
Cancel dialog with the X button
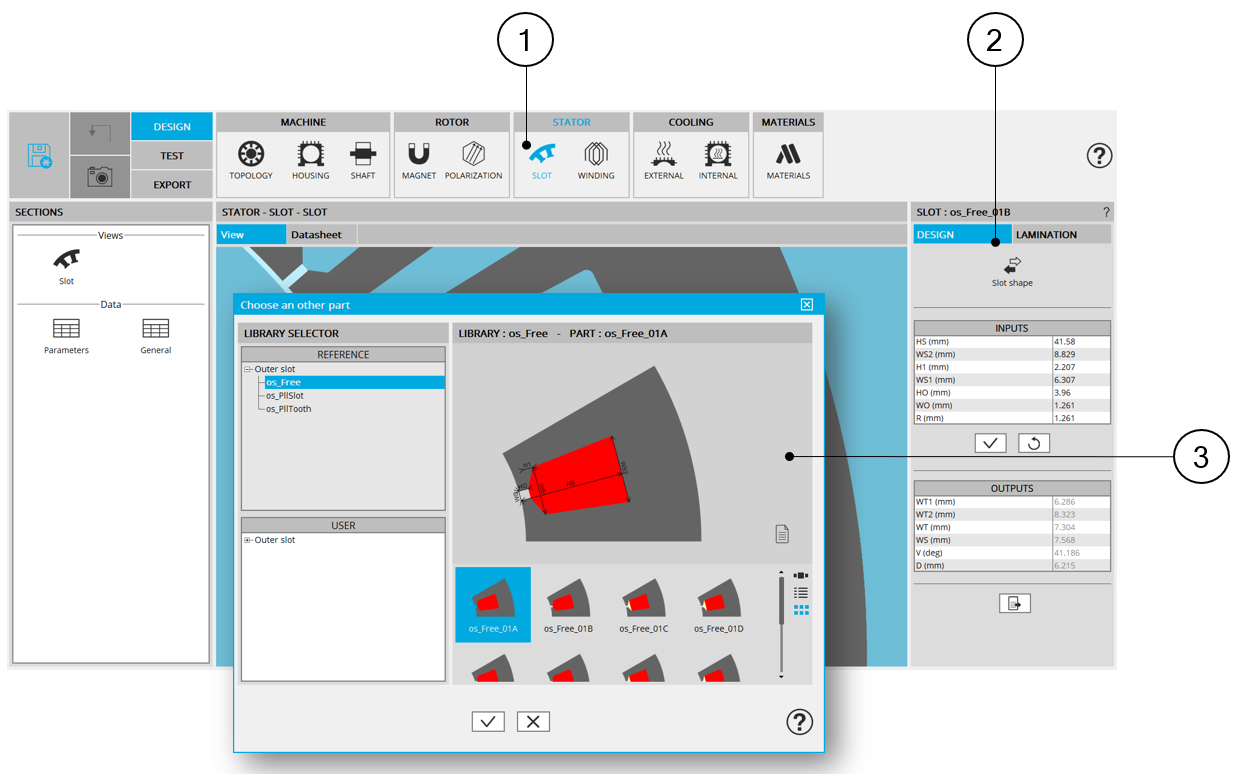coord(533,722)
